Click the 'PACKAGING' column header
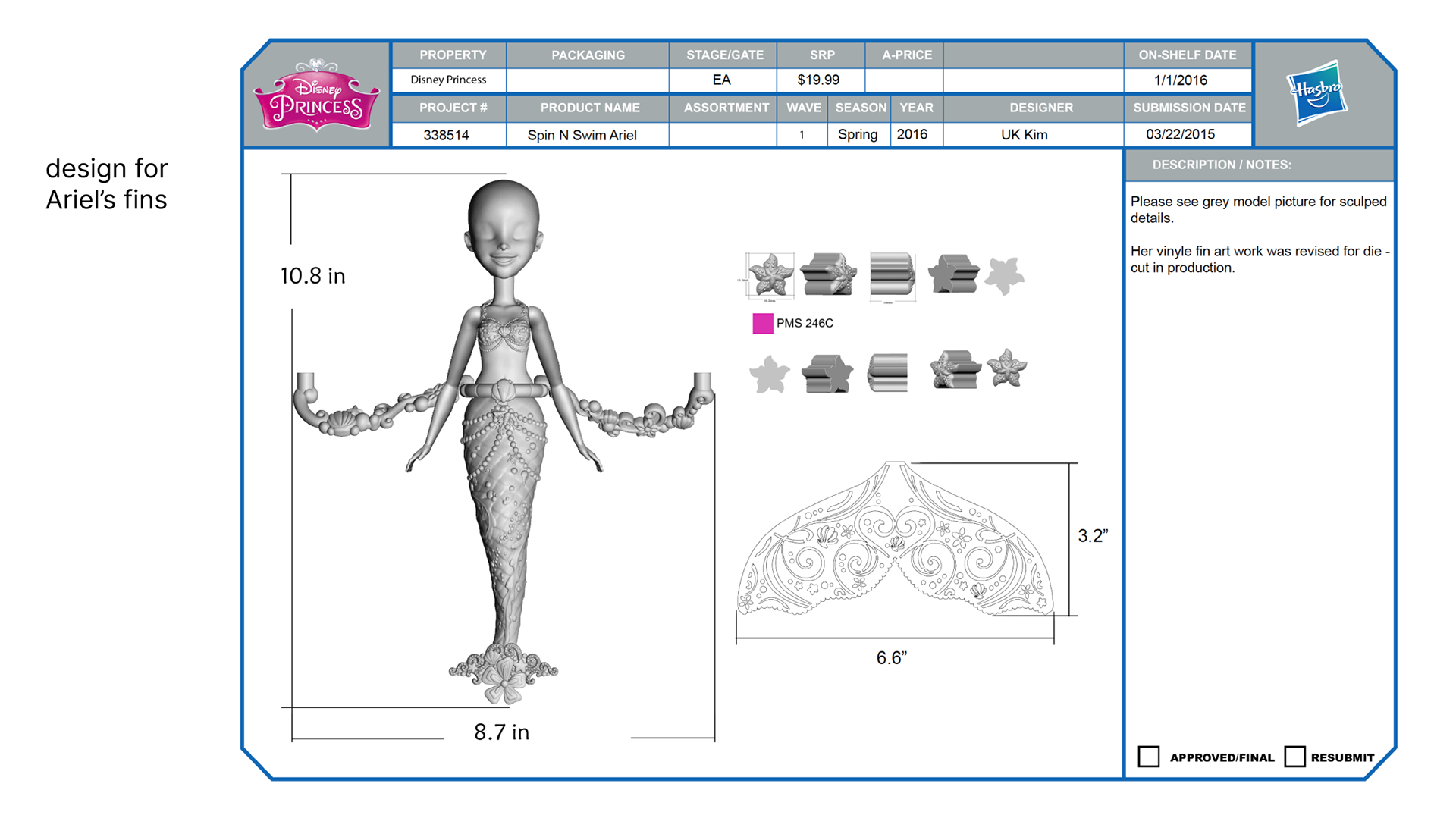This screenshot has height=815, width=1456. pos(588,55)
